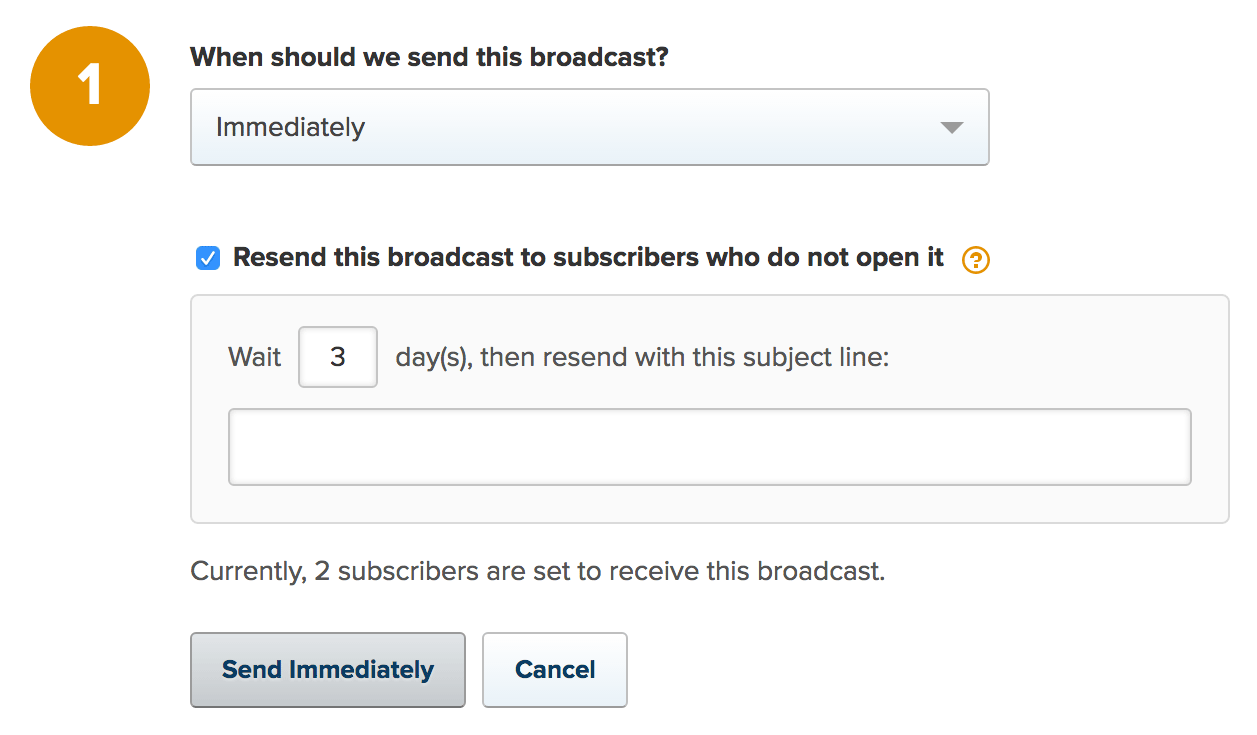
Task: Uncheck the resend broadcast checkbox
Action: click(208, 259)
